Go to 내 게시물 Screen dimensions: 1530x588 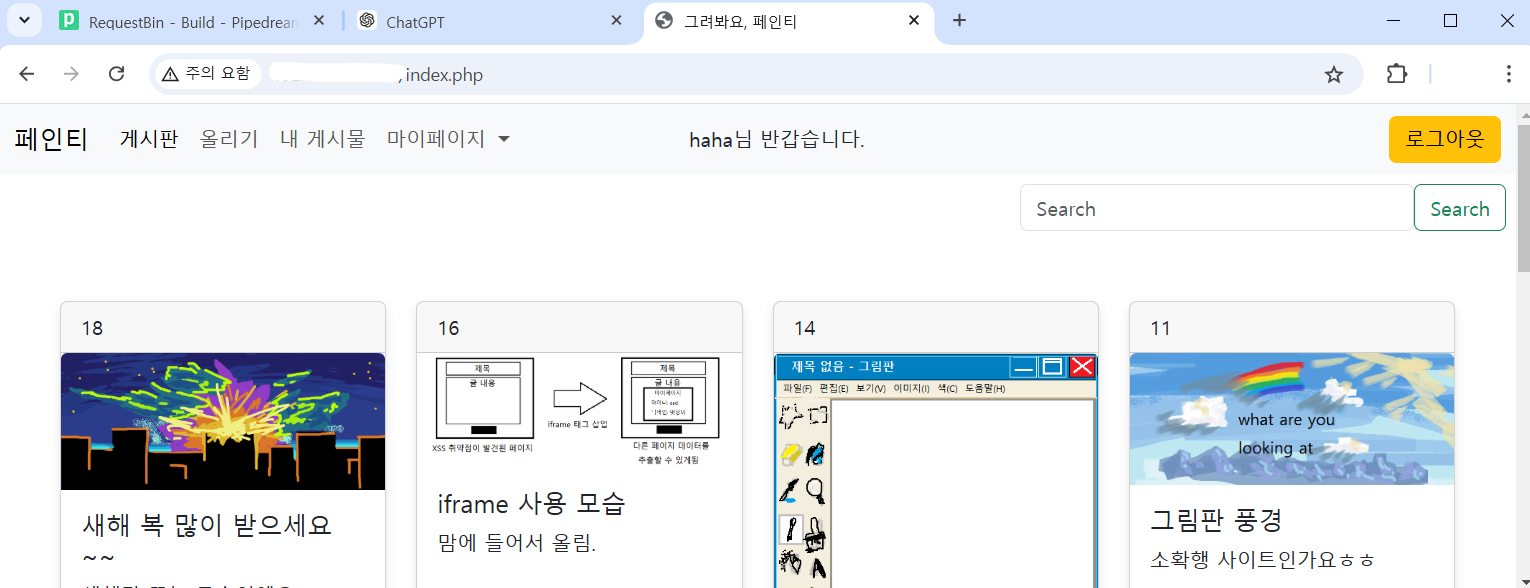pos(323,139)
